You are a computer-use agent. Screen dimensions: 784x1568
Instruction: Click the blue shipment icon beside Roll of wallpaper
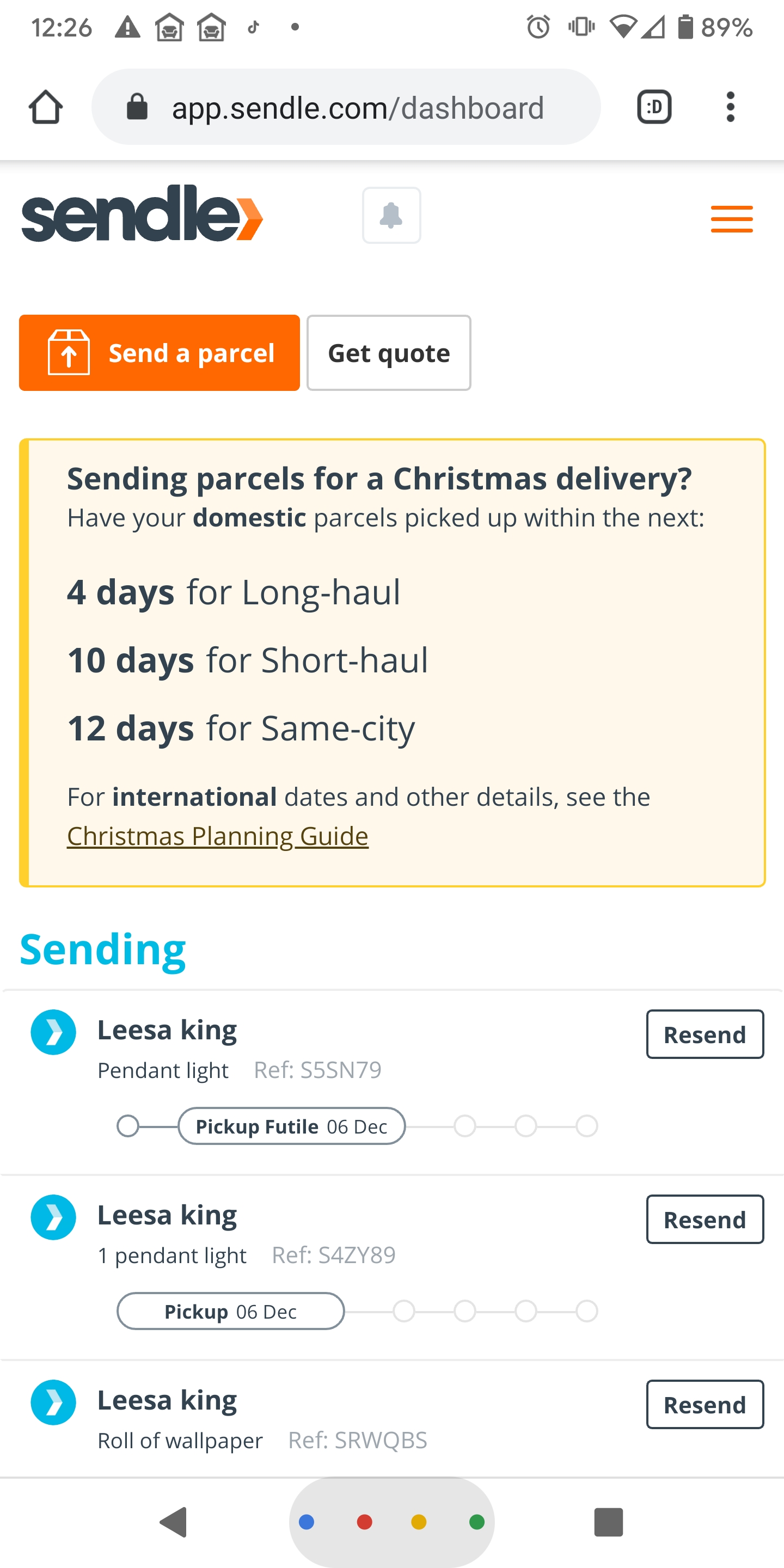[x=53, y=1402]
